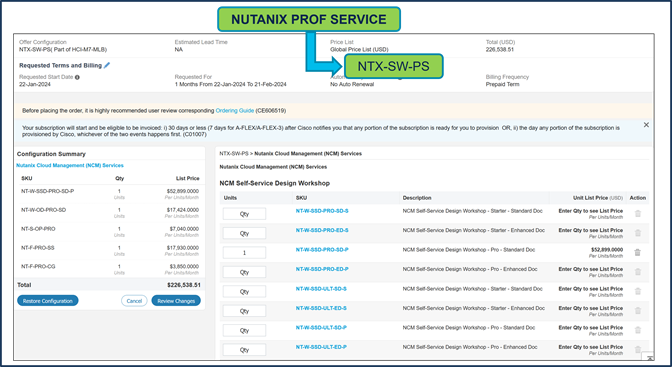Image resolution: width=672 pixels, height=367 pixels.
Task: Open SKU link NT-W-SSD-ULT-SD-S
Action: coord(321,289)
